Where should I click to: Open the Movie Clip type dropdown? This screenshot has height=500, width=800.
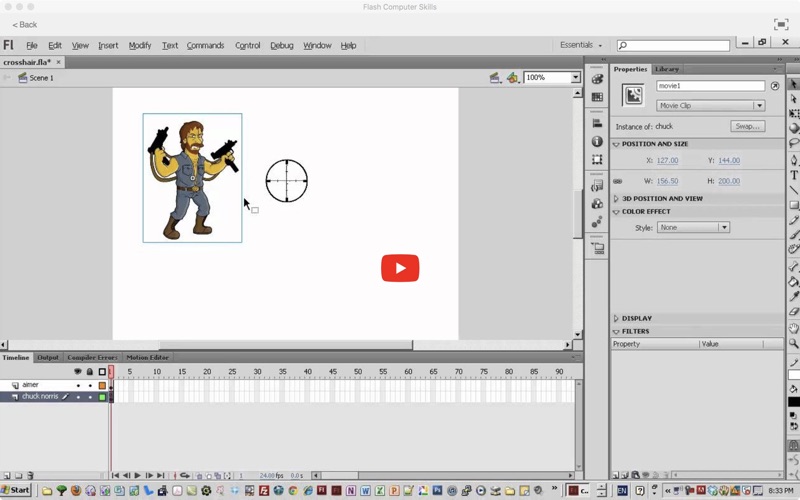click(710, 106)
